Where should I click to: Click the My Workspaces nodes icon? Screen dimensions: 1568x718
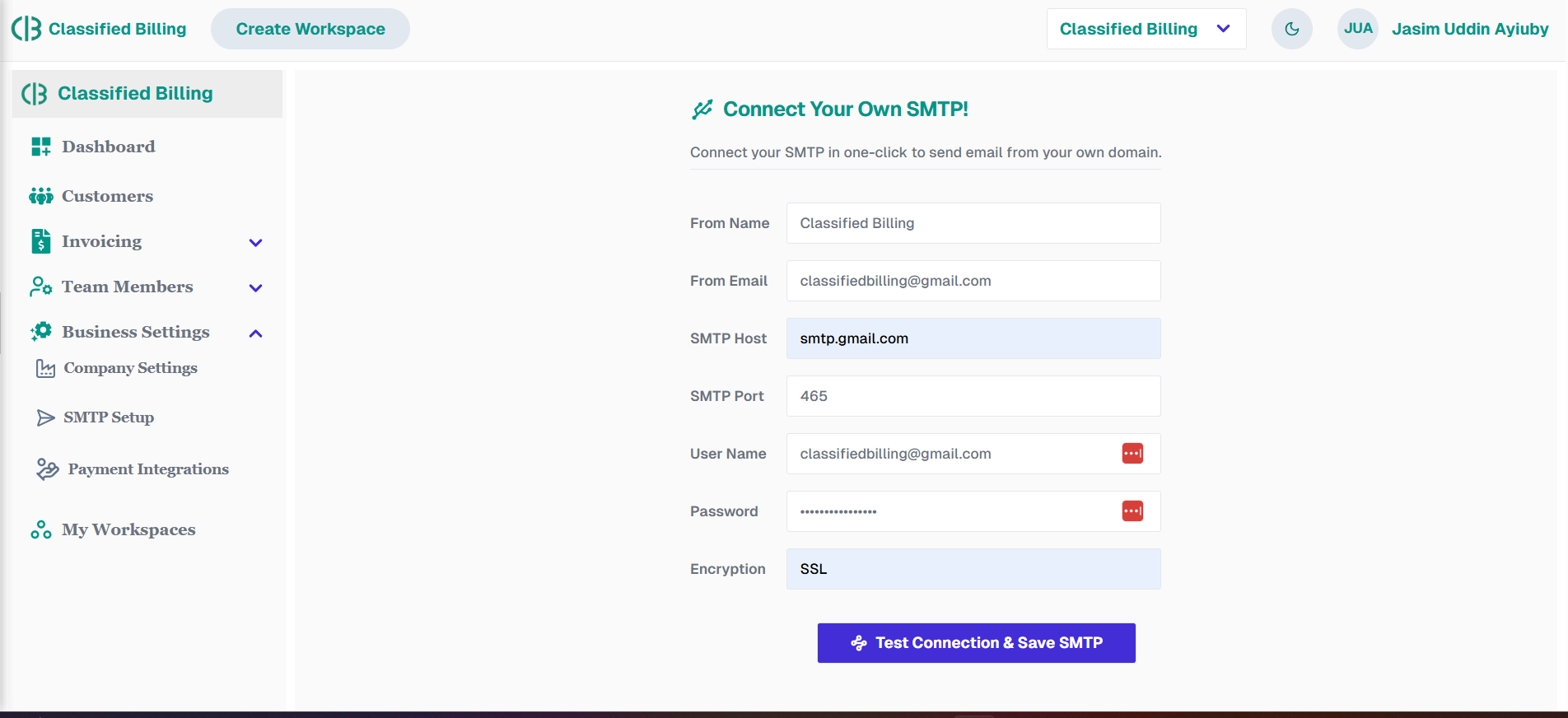click(x=40, y=529)
